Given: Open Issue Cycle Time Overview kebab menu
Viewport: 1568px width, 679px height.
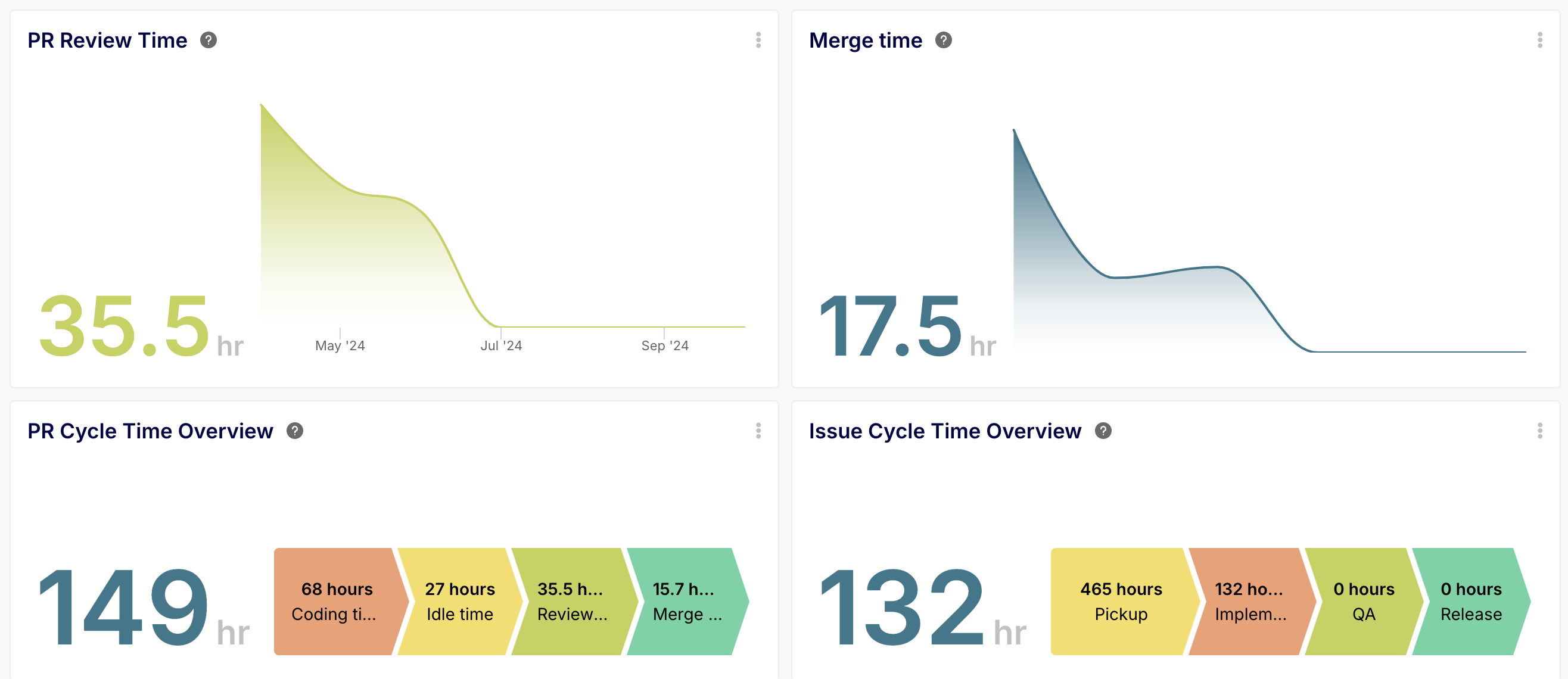Looking at the screenshot, I should (x=1539, y=431).
